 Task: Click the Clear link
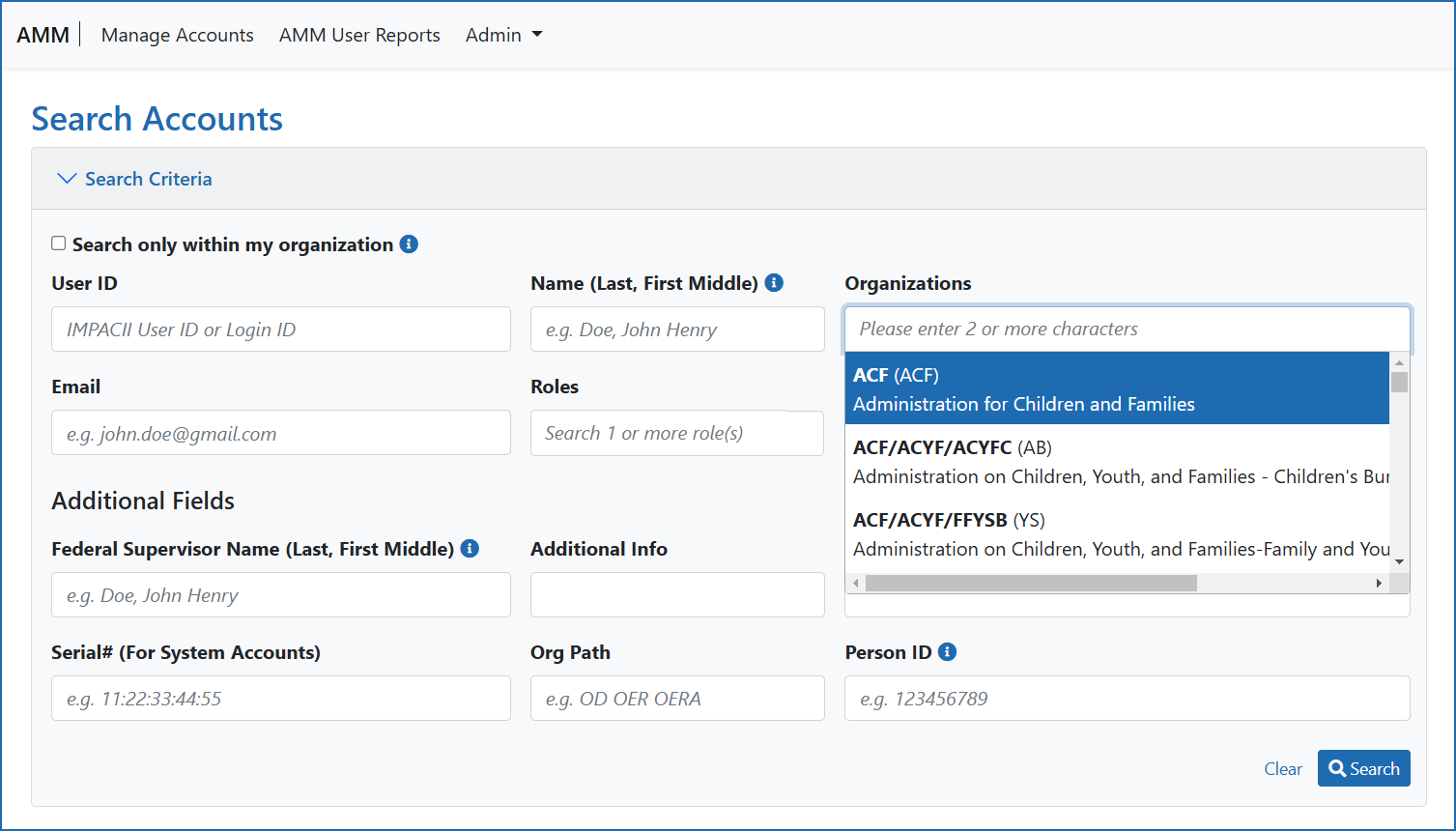pyautogui.click(x=1283, y=769)
